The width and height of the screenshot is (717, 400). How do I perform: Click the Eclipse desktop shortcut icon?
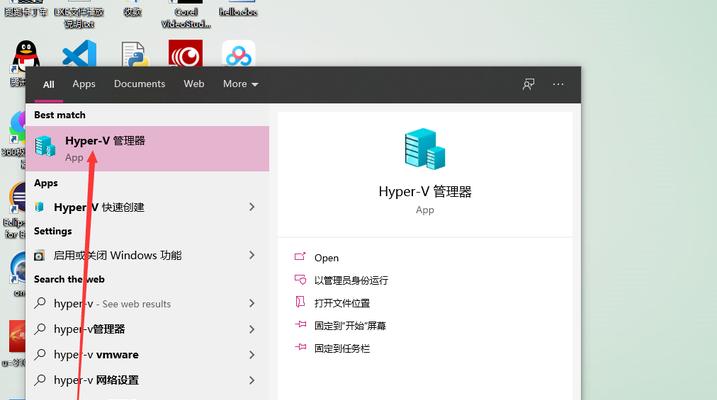17,197
